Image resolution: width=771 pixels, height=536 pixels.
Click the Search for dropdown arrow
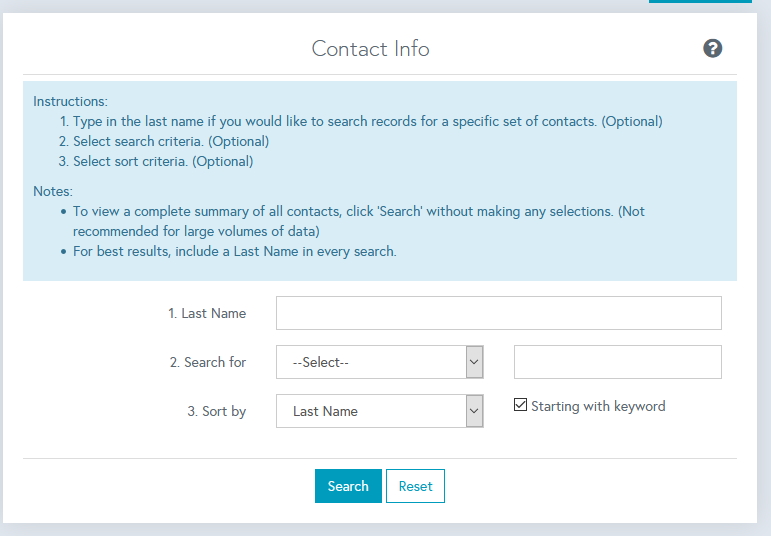click(474, 362)
